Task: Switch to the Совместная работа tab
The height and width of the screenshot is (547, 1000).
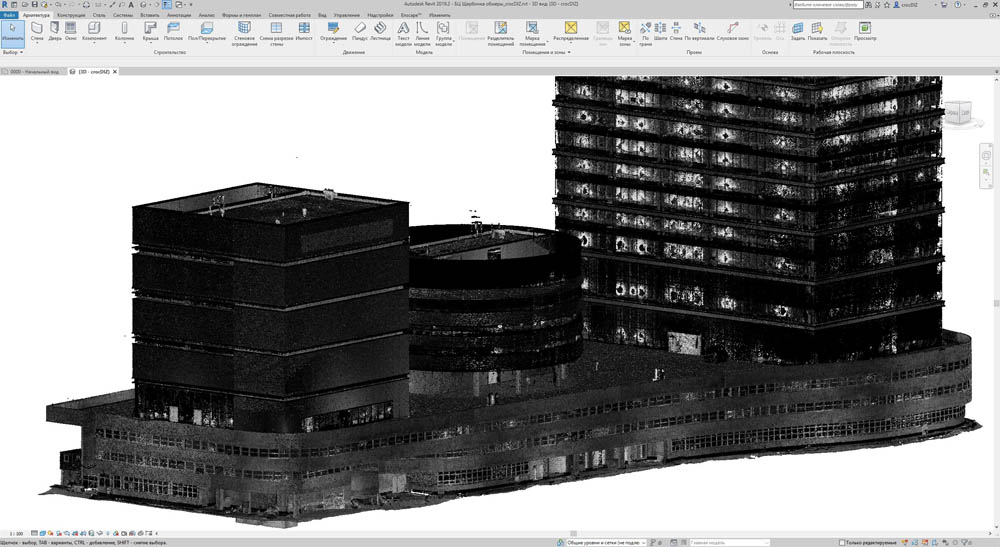Action: (x=290, y=15)
